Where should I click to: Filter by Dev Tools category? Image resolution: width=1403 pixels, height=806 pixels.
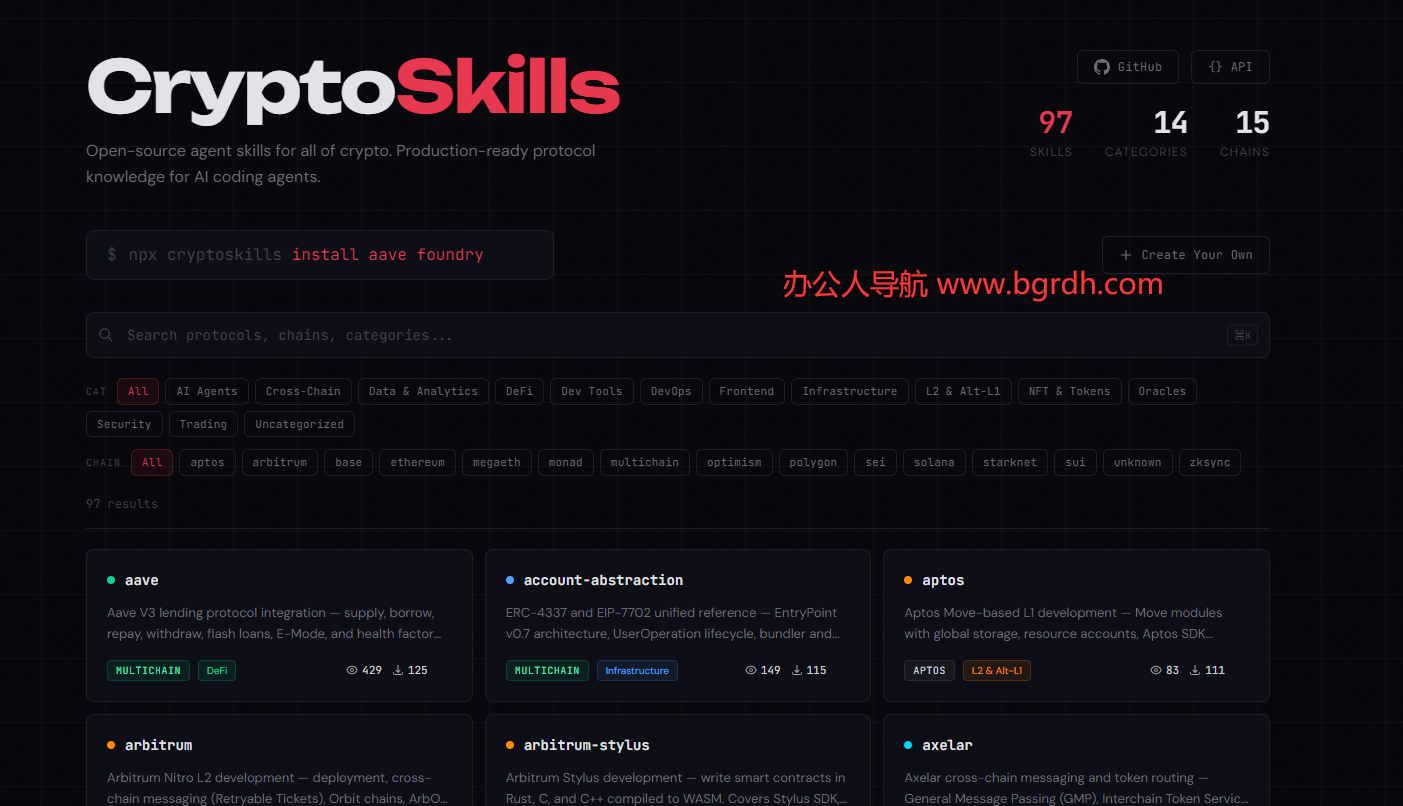[x=592, y=391]
